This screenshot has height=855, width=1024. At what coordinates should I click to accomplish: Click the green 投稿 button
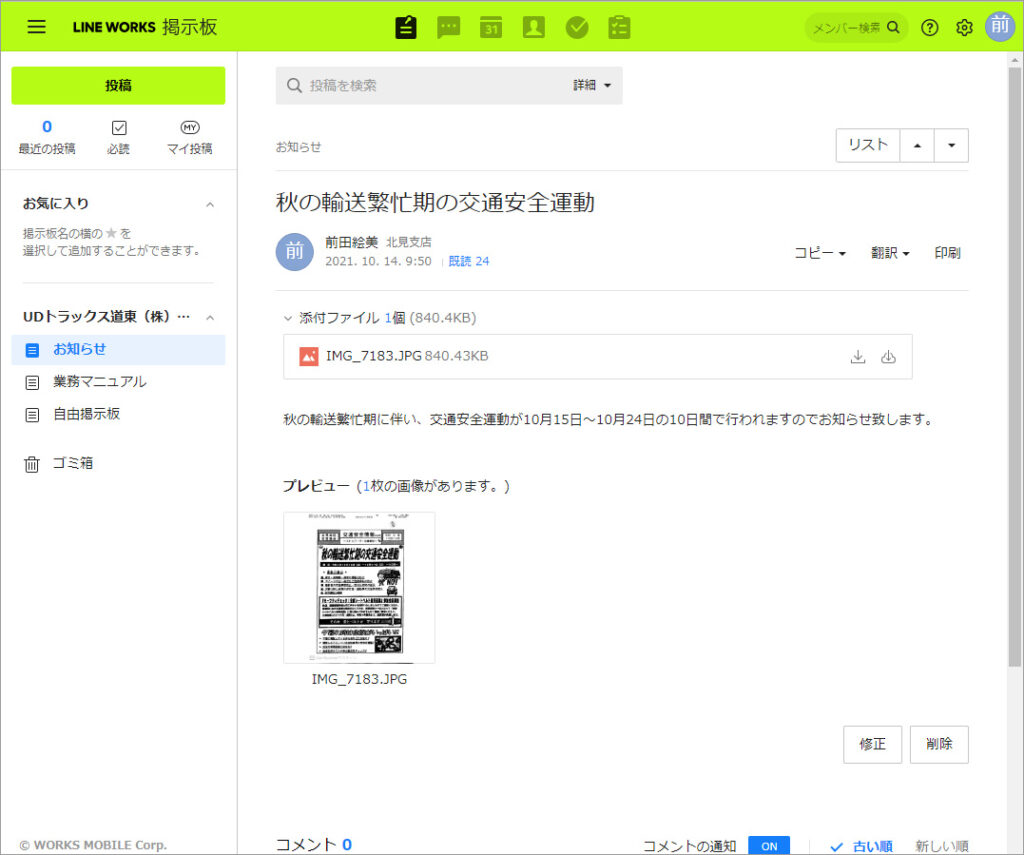point(118,86)
